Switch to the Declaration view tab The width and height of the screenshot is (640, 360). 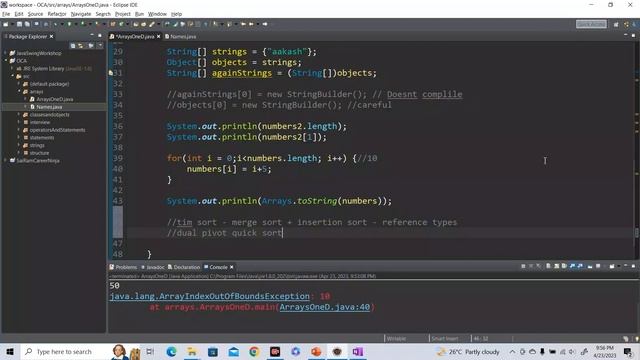point(184,267)
